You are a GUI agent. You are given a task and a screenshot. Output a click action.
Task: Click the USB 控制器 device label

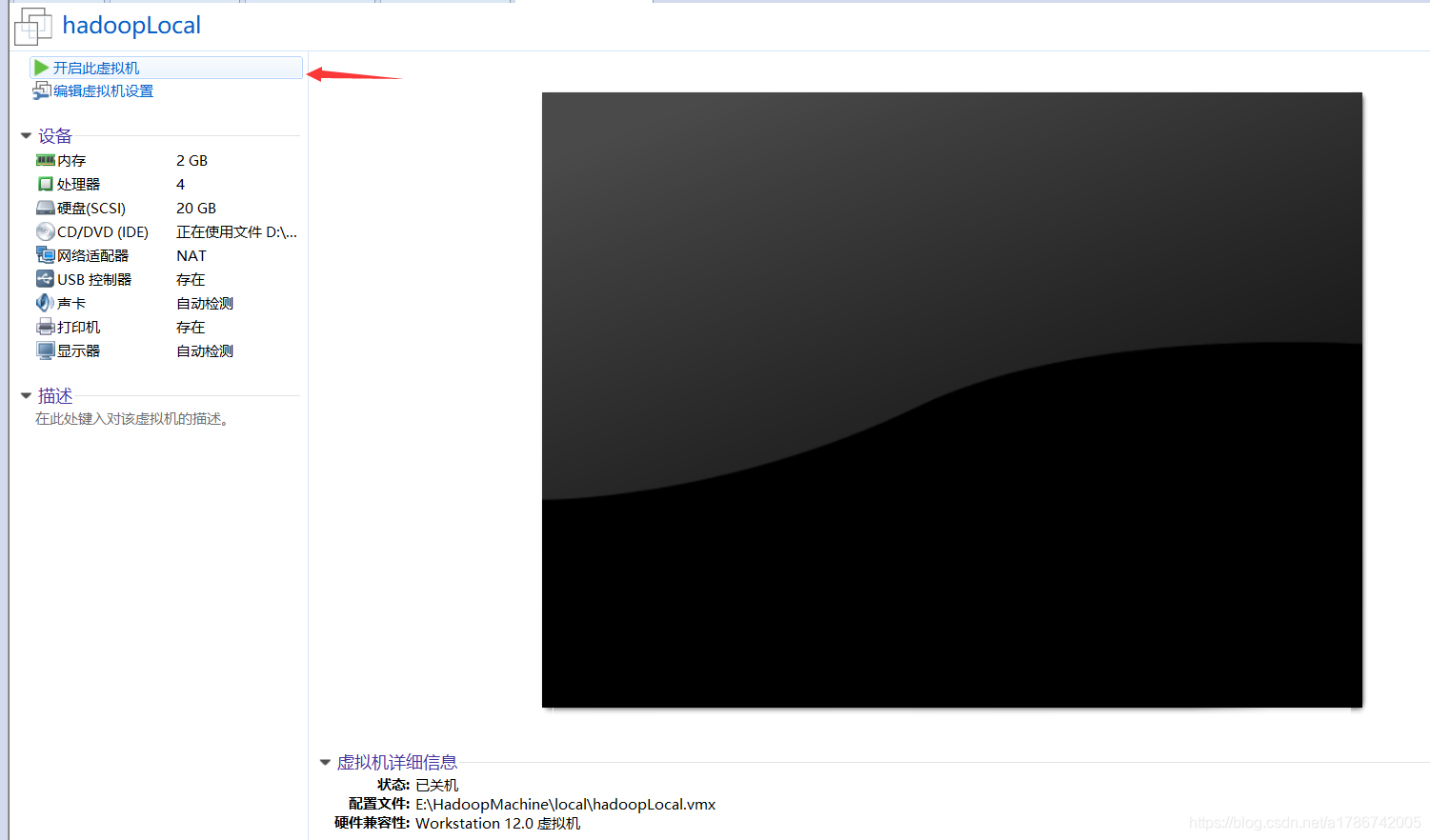tap(94, 280)
